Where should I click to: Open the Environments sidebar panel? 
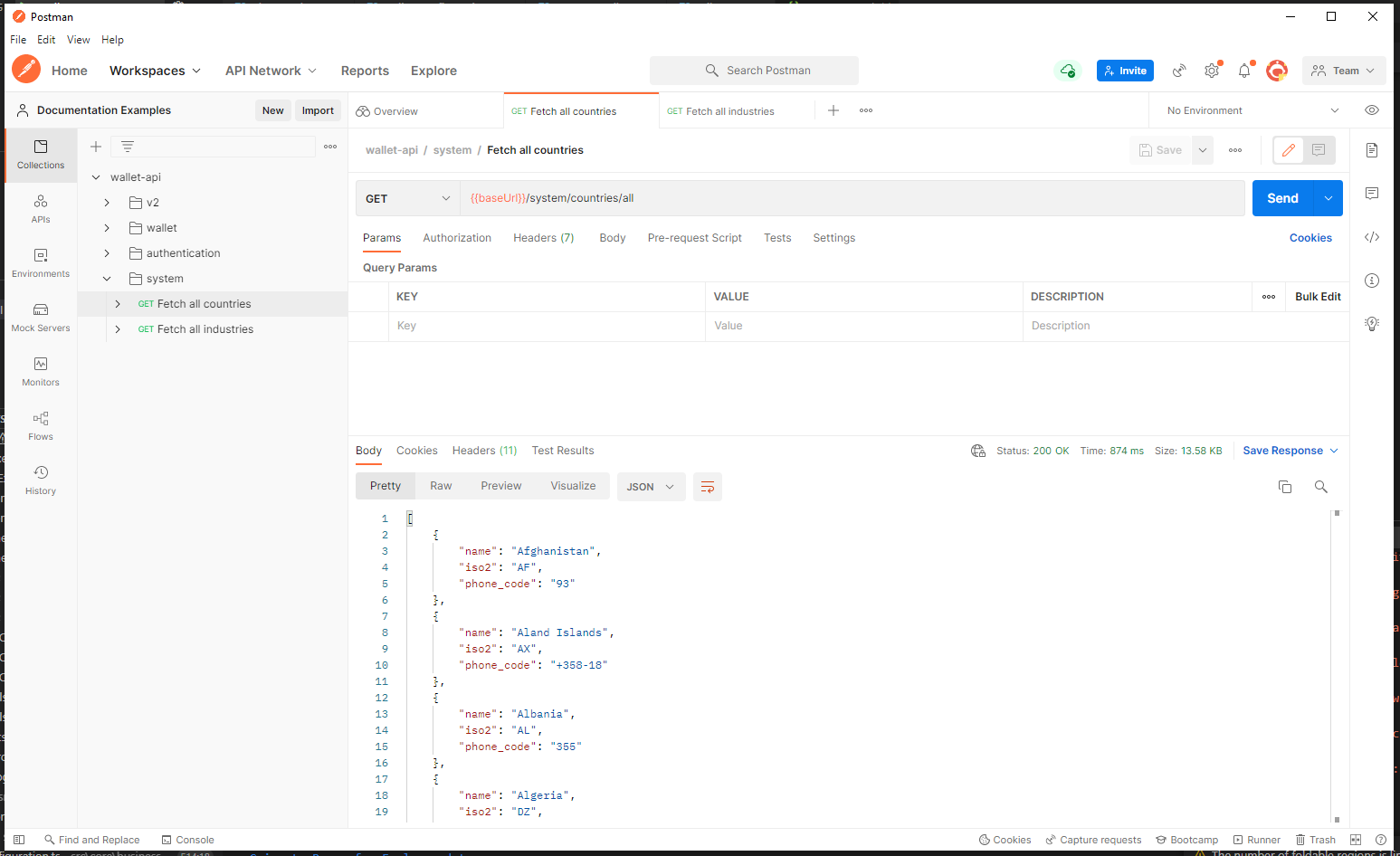(x=41, y=263)
